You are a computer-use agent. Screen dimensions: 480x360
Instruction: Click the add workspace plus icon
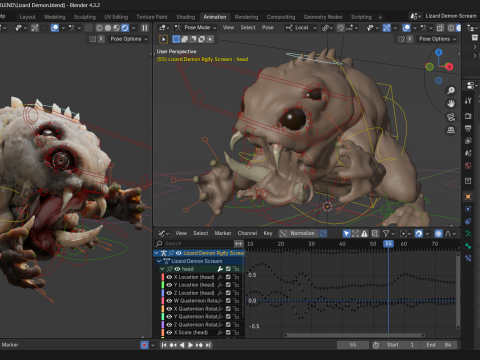(380, 17)
